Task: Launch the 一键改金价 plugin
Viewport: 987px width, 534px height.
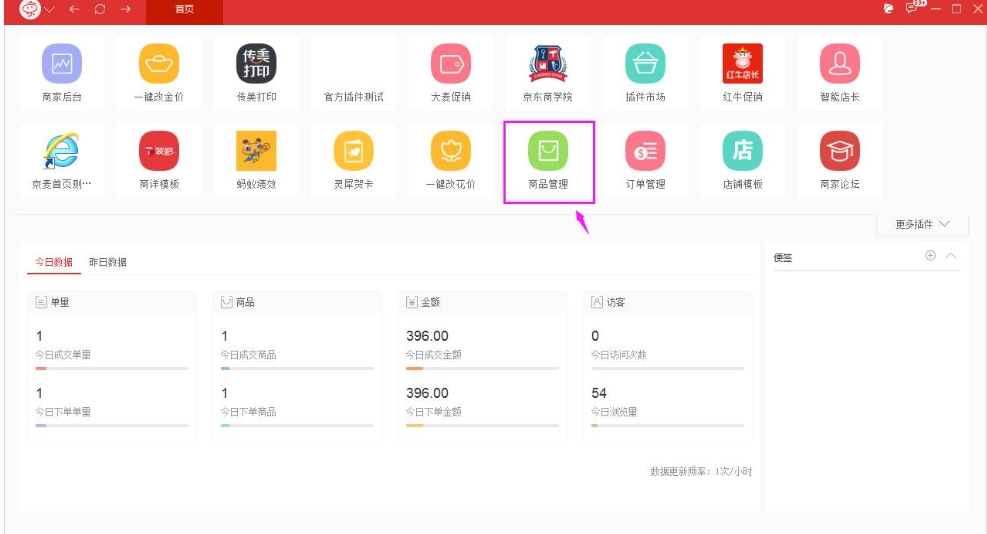Action: click(159, 64)
